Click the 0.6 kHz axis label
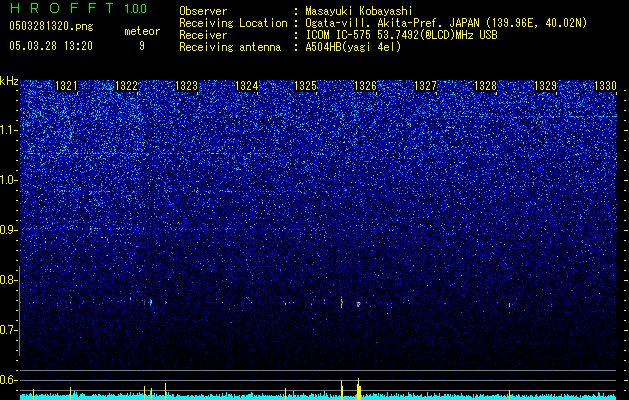 coord(9,380)
